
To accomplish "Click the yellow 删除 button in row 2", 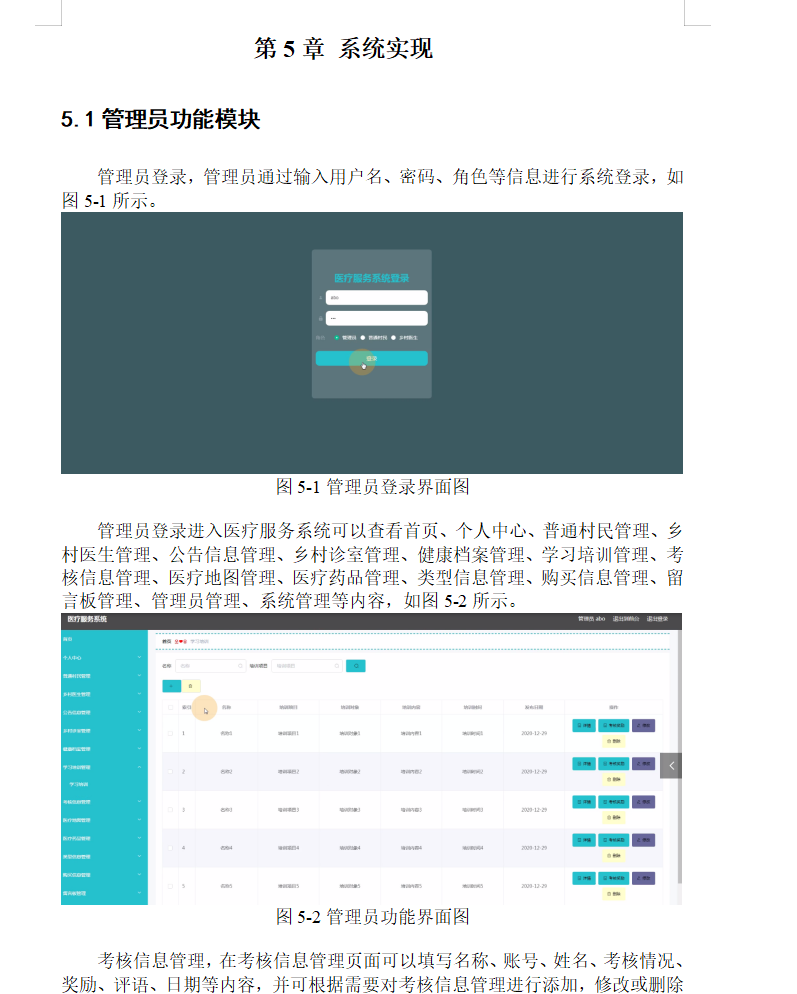I will (x=614, y=779).
